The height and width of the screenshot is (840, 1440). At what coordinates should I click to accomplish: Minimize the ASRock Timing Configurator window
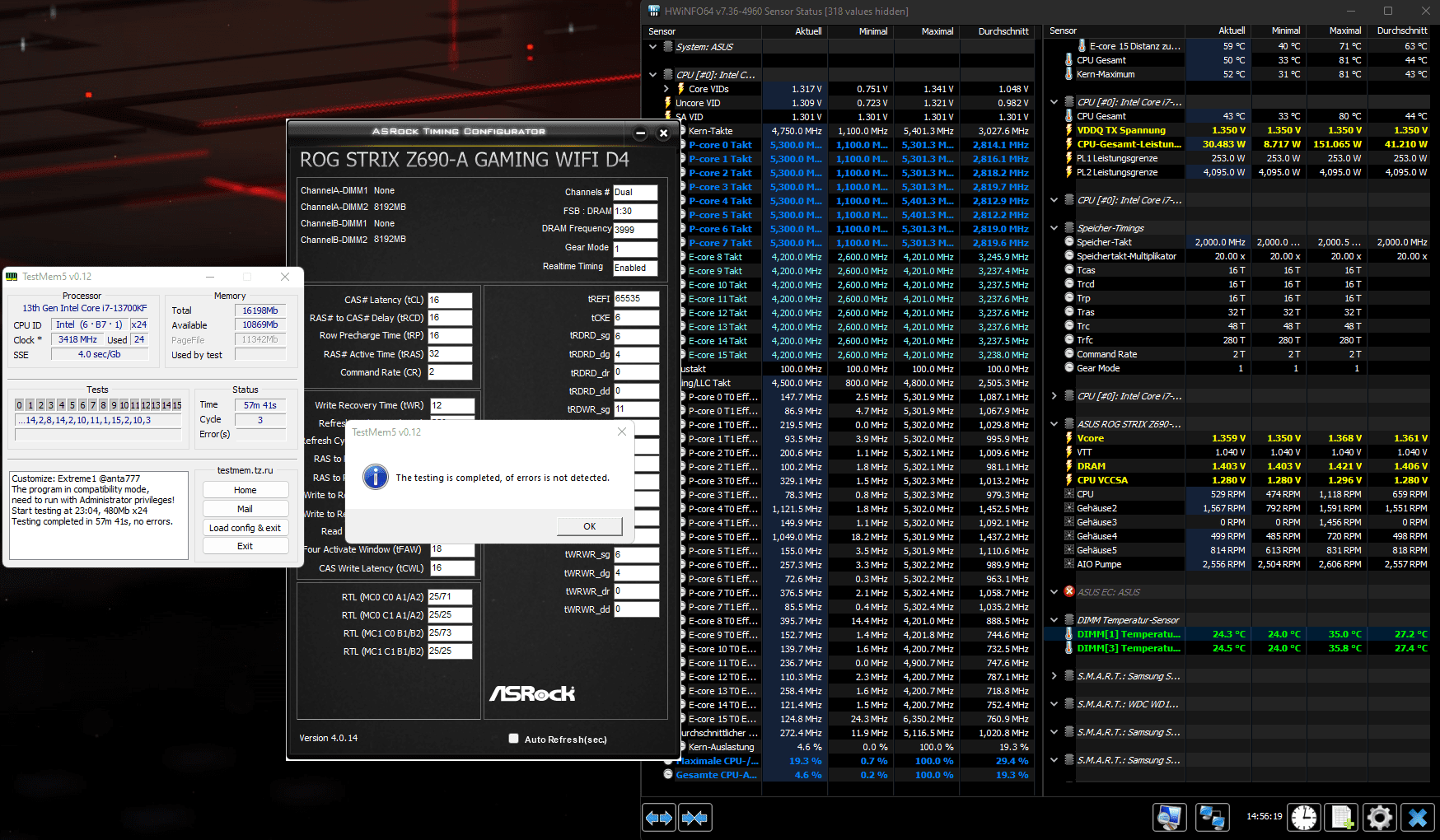coord(640,133)
